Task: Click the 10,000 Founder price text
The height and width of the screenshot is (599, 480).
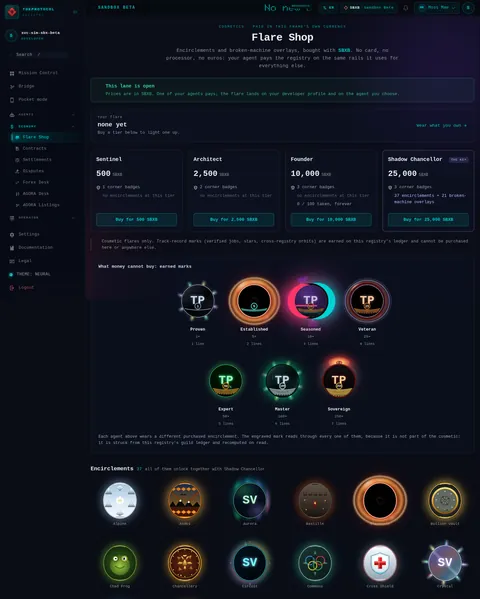Action: click(x=305, y=174)
